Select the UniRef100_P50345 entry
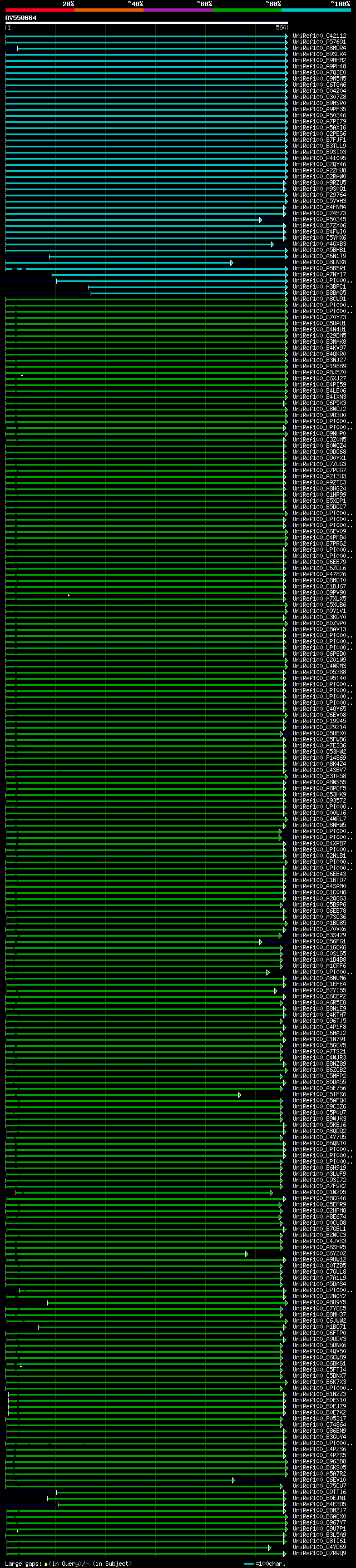This screenshot has height=1568, width=356. 319,220
